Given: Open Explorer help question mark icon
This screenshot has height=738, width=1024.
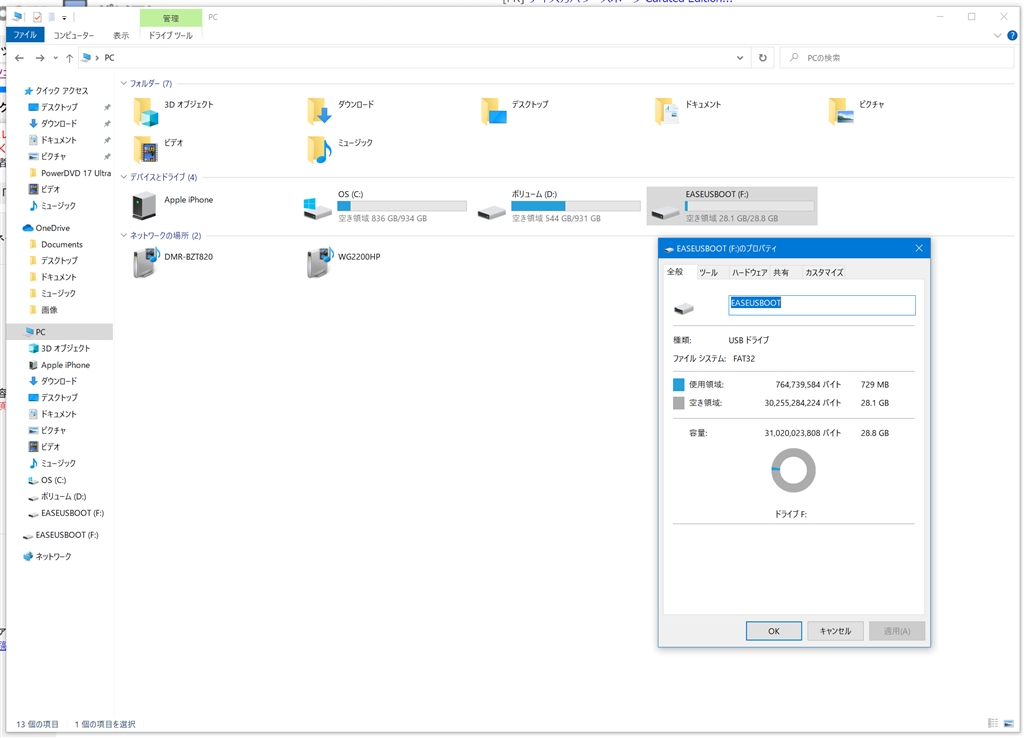Looking at the screenshot, I should [1012, 35].
